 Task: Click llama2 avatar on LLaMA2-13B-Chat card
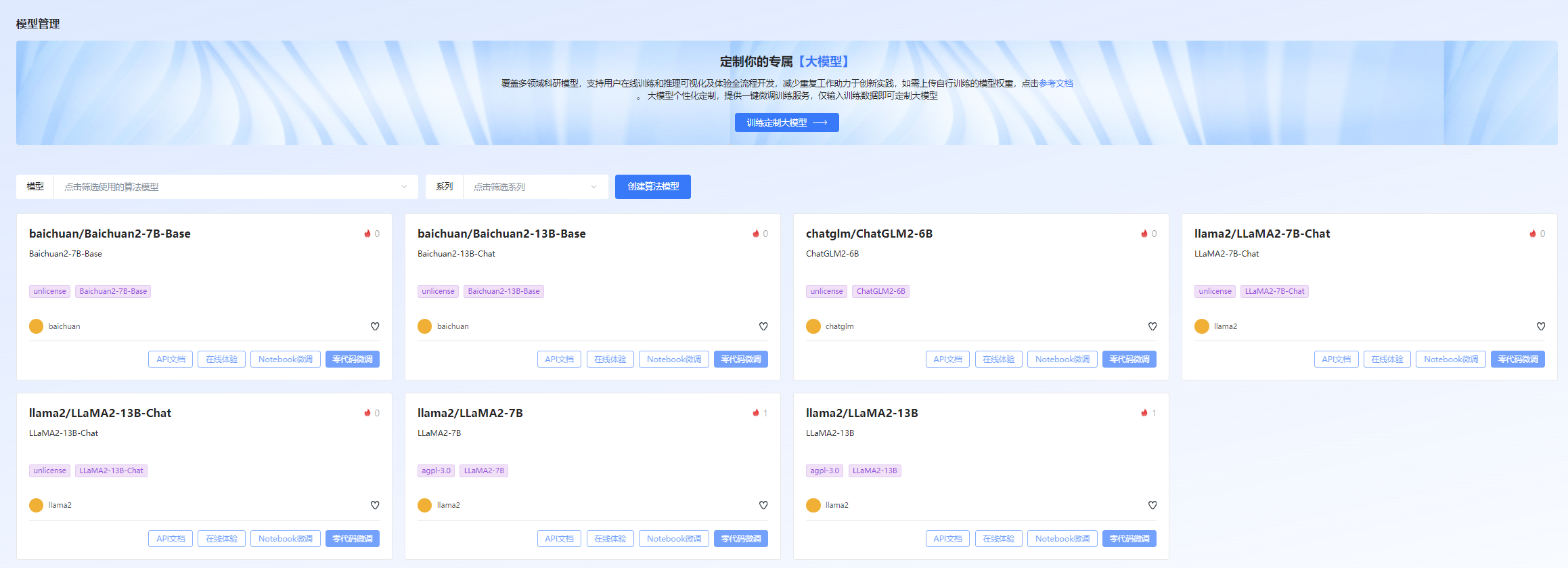click(x=36, y=505)
